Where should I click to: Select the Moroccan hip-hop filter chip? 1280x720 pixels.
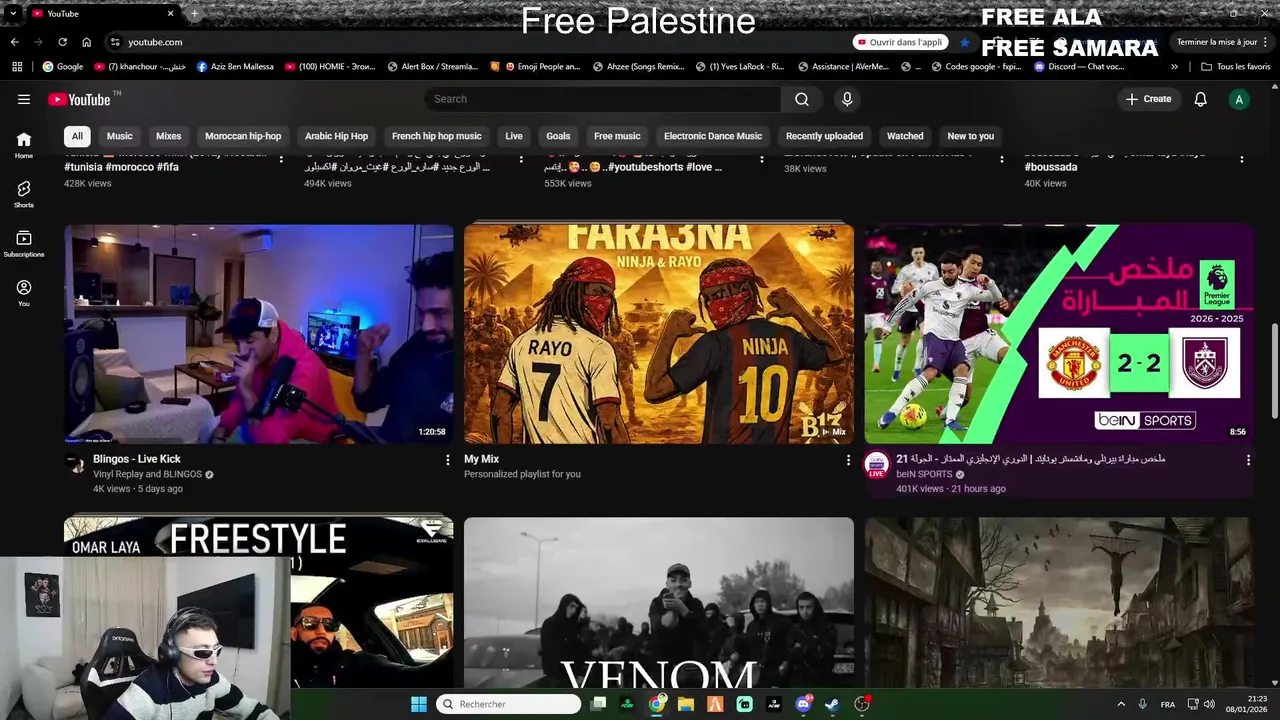point(243,136)
